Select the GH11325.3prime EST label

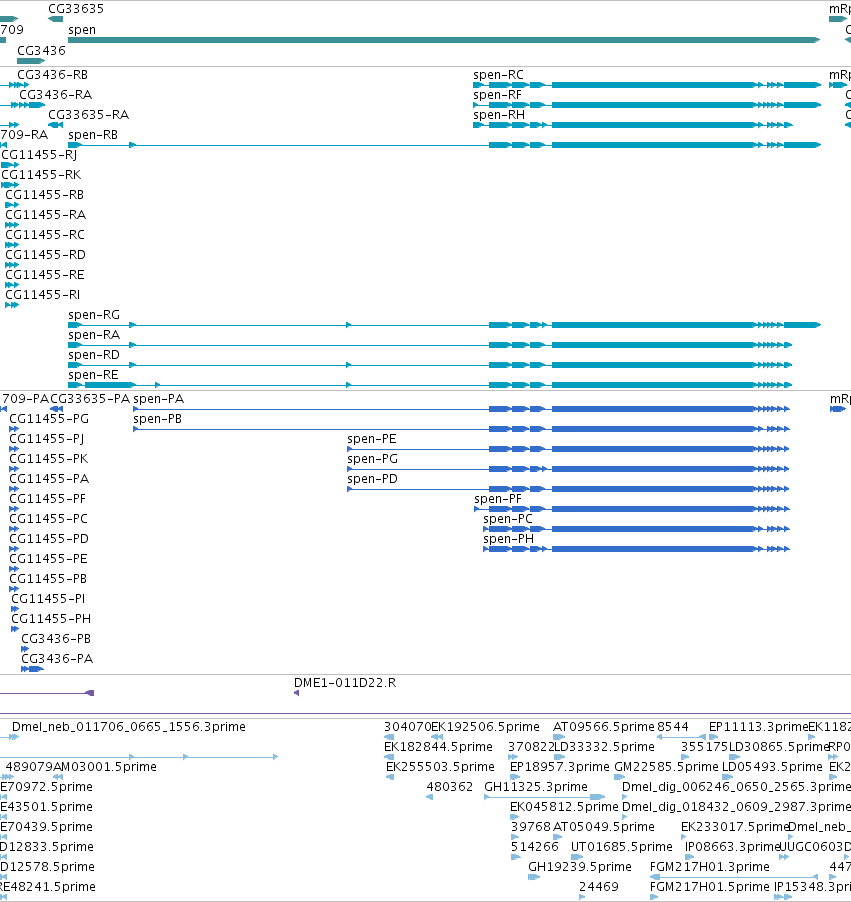pyautogui.click(x=536, y=787)
